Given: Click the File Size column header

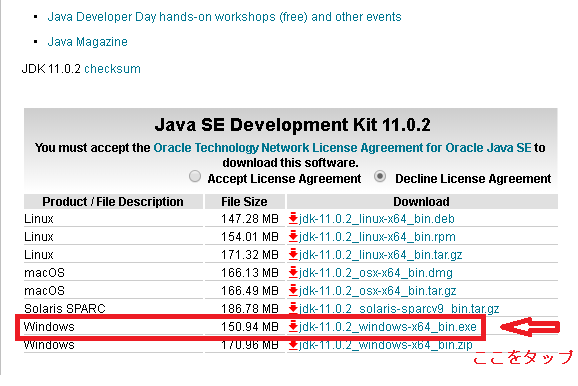Looking at the screenshot, I should 244,202.
